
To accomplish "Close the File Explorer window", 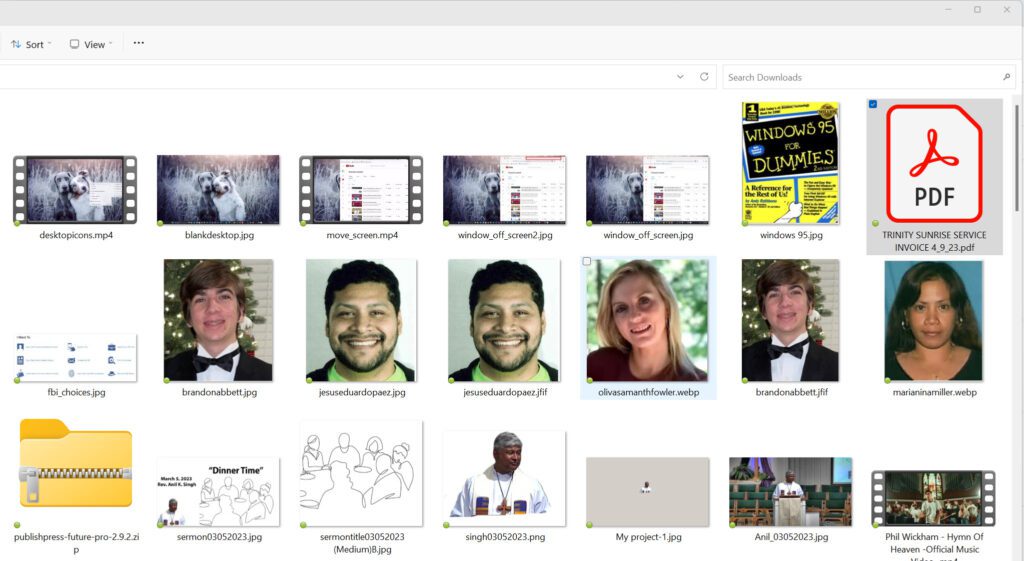I will [x=1007, y=9].
